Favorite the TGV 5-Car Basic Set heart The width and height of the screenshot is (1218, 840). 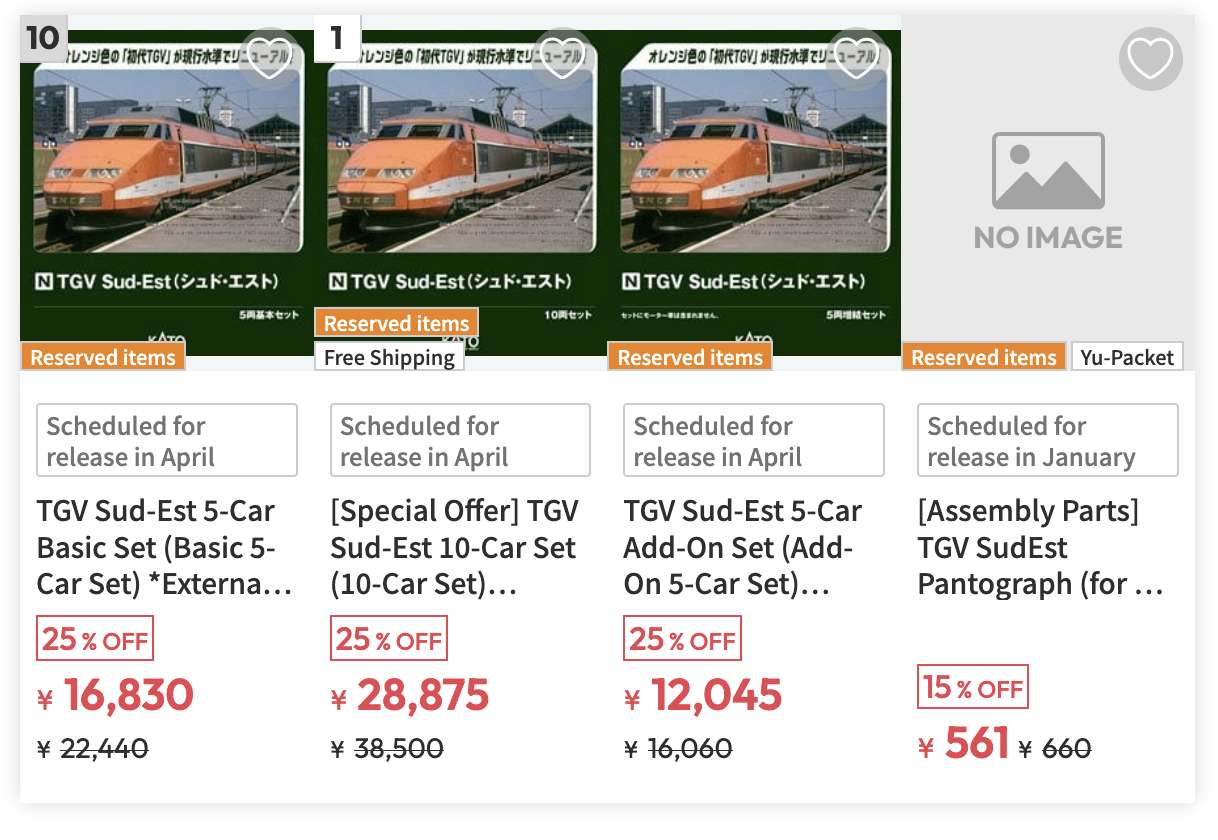click(269, 58)
